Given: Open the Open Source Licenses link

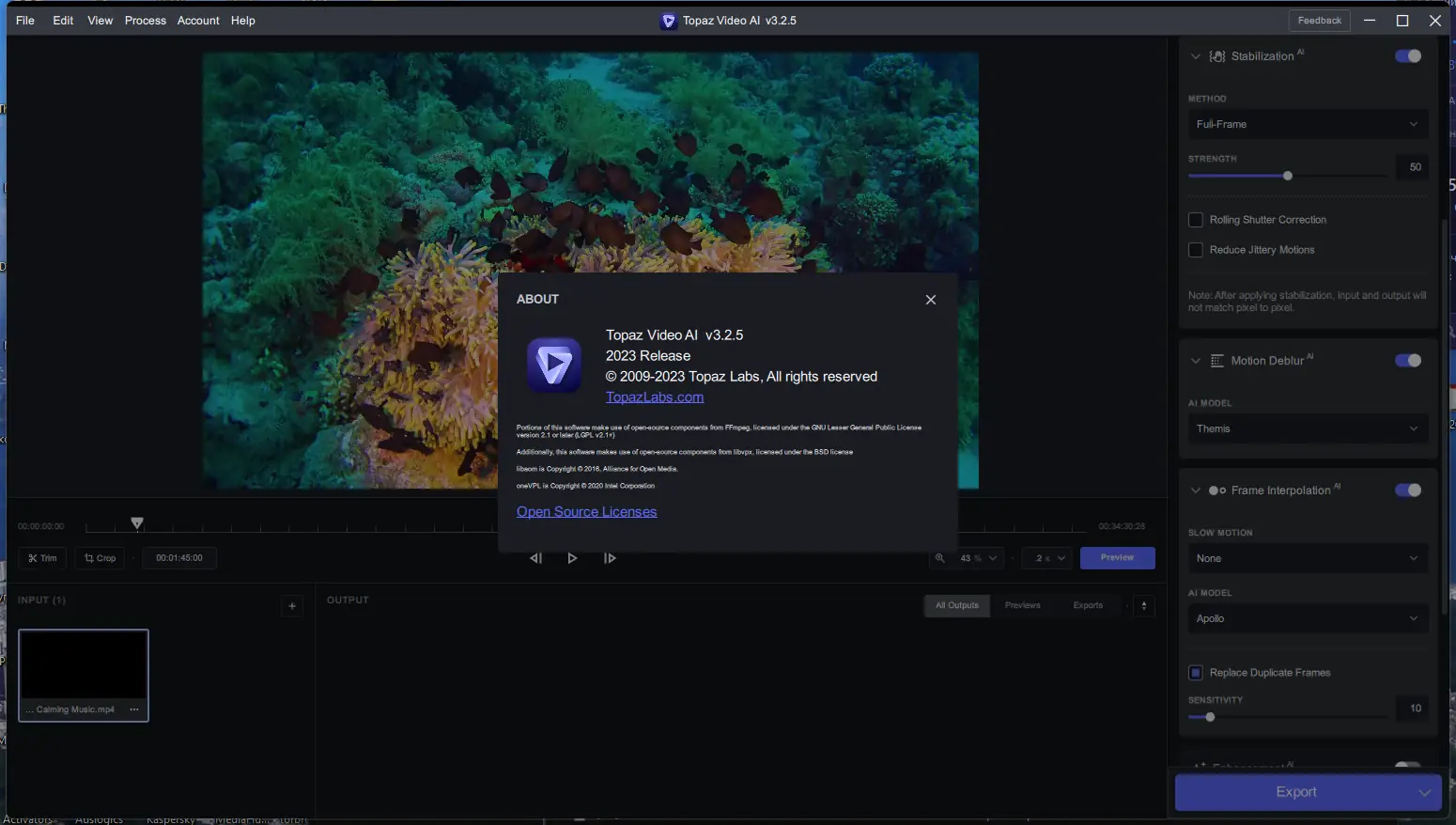Looking at the screenshot, I should [587, 512].
